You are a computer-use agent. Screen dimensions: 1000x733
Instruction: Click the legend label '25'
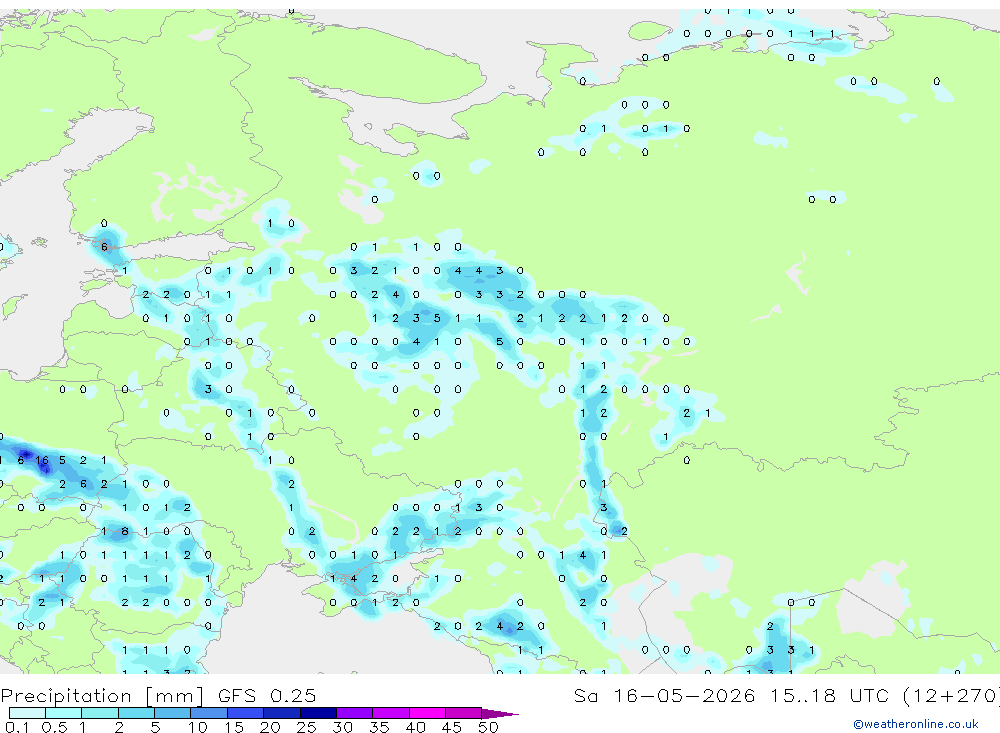coord(307,727)
